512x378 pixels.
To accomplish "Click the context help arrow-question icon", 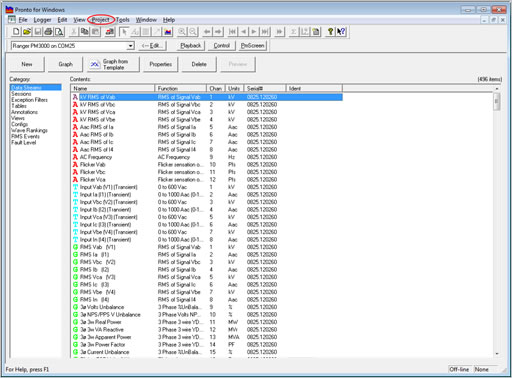I will point(341,32).
